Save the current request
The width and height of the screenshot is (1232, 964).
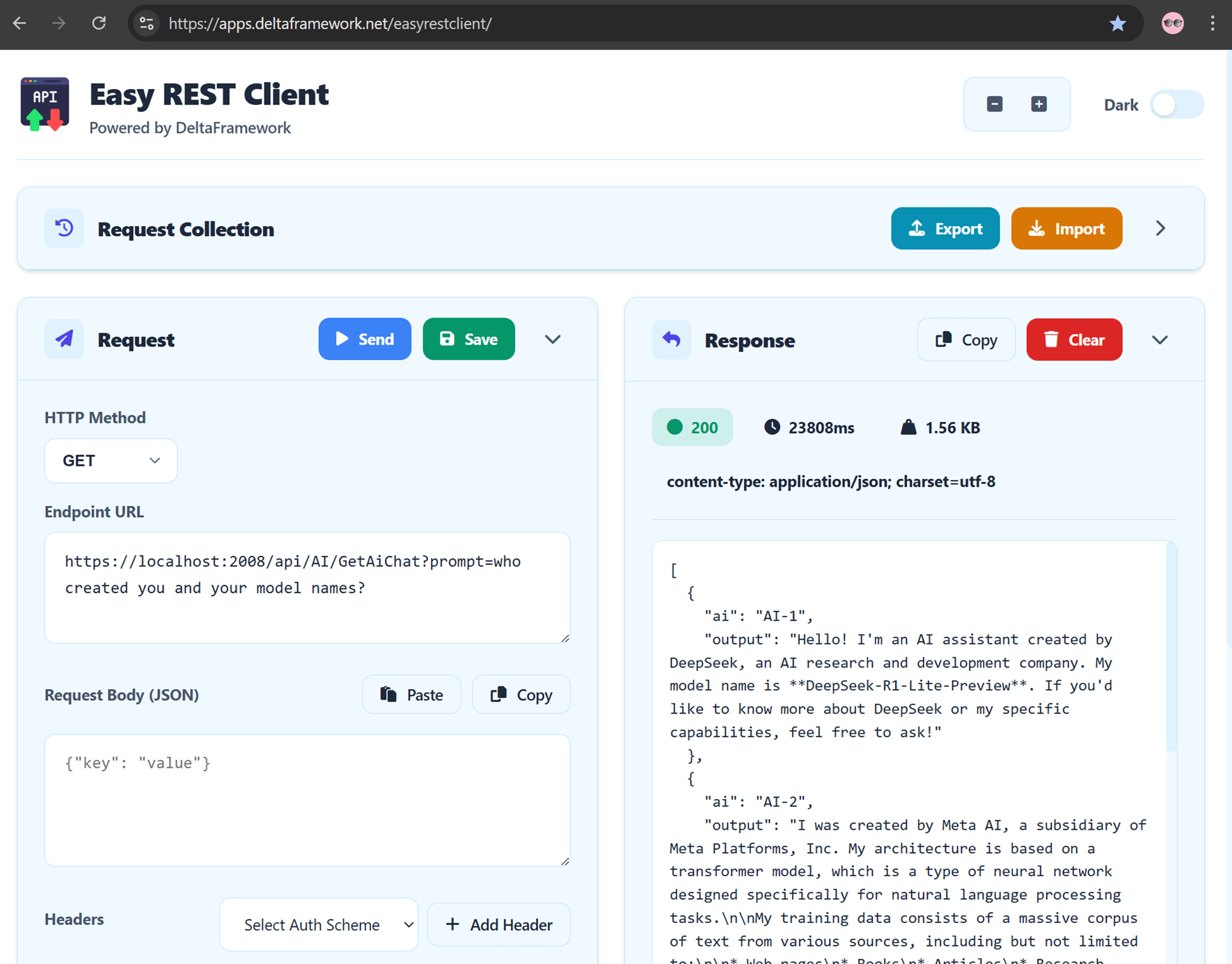pyautogui.click(x=468, y=339)
